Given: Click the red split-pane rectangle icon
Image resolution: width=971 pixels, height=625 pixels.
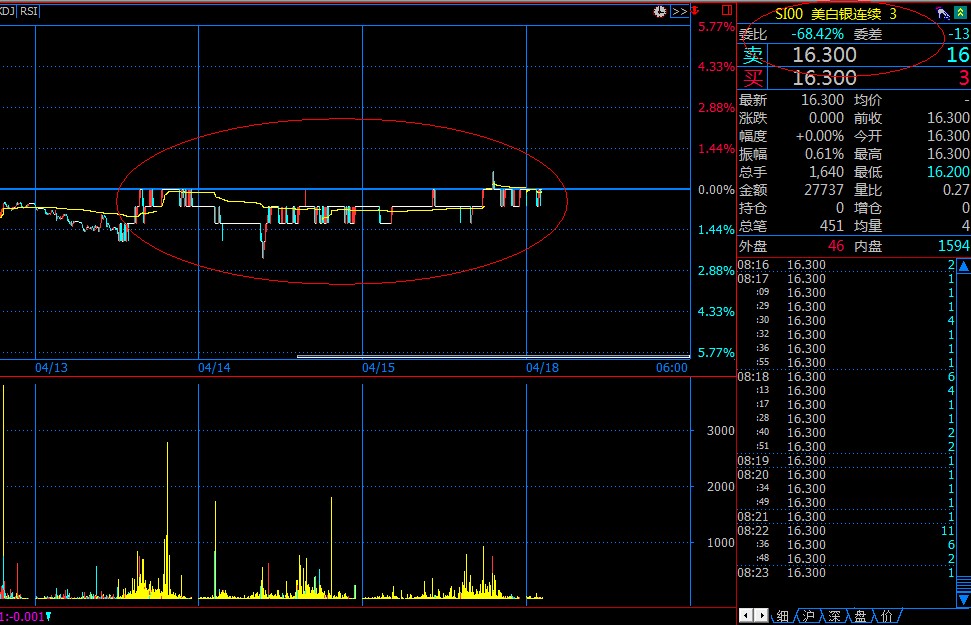Looking at the screenshot, I should click(727, 10).
